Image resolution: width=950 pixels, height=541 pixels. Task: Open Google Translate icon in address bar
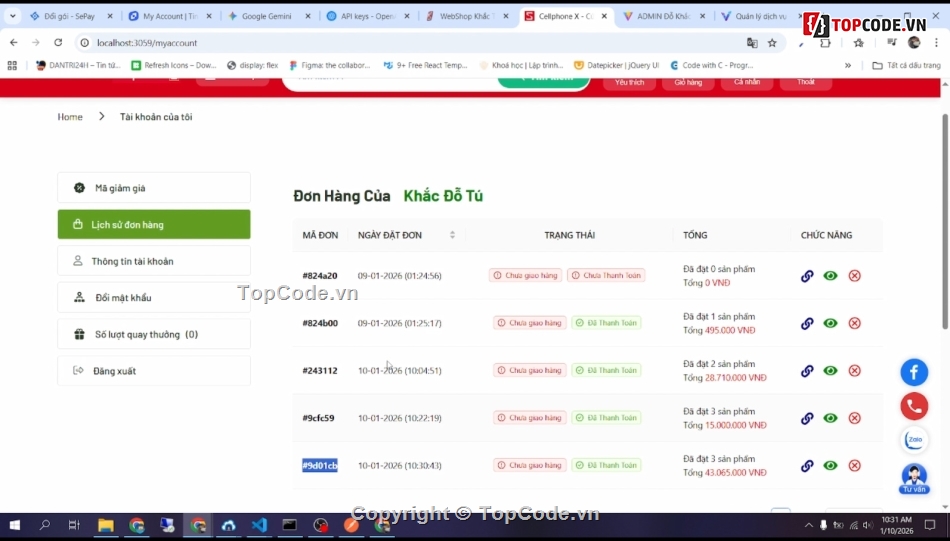click(x=752, y=42)
